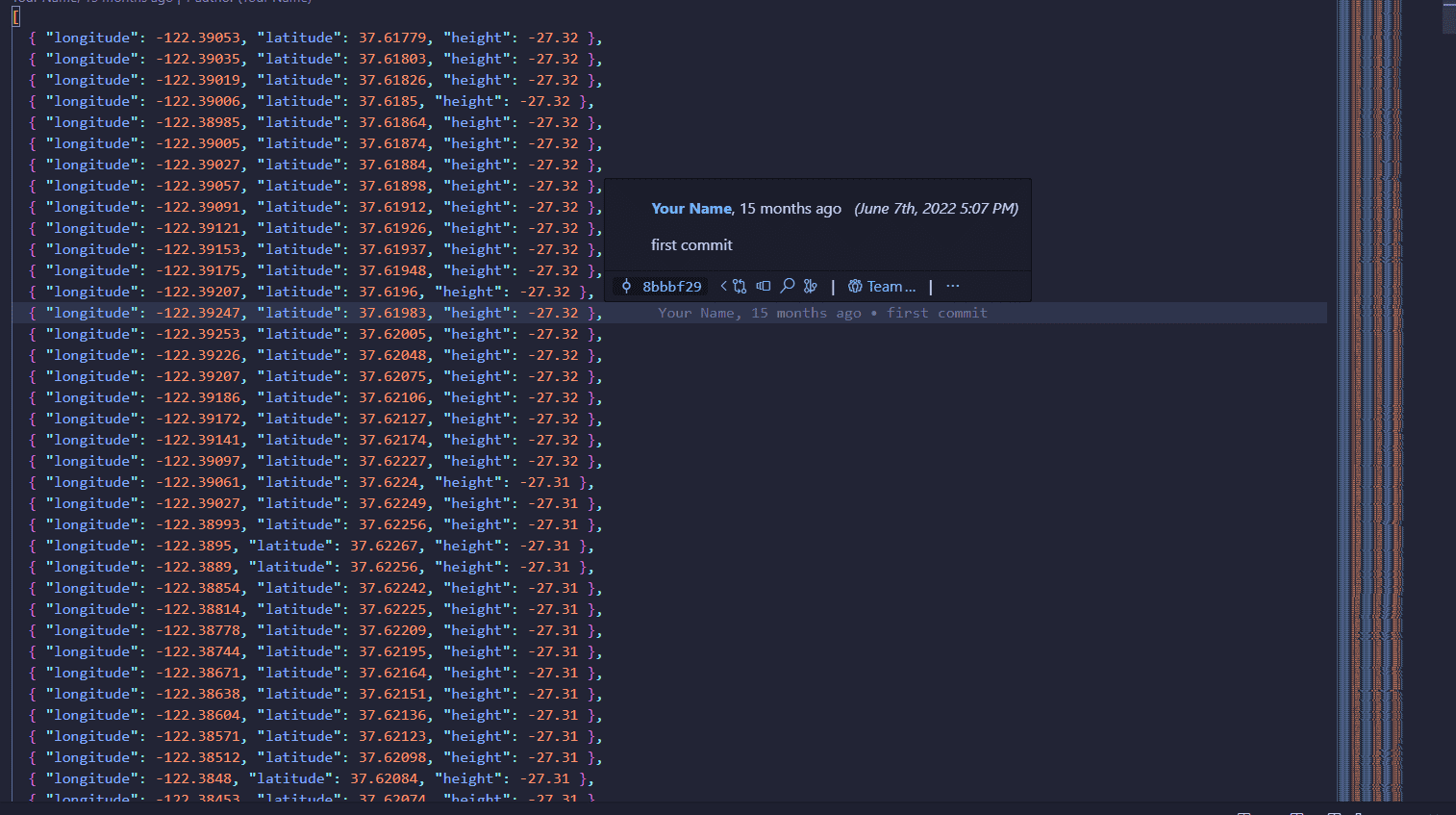
Task: Click latitude value 37.61803
Action: (x=392, y=59)
